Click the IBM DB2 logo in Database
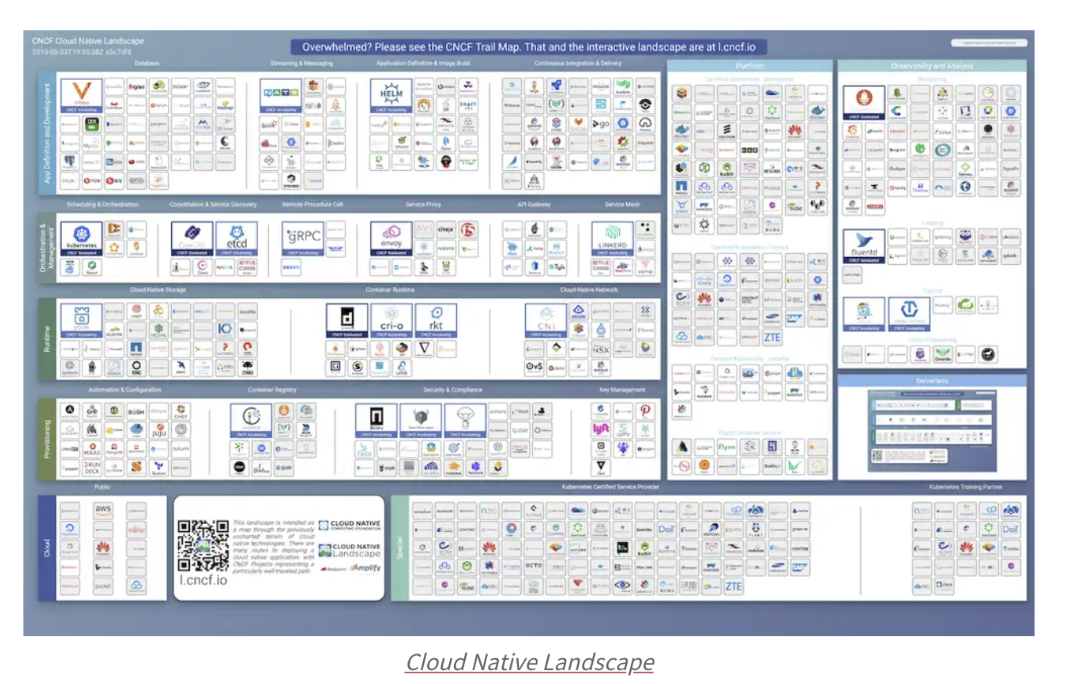The image size is (1066, 684). (x=92, y=124)
